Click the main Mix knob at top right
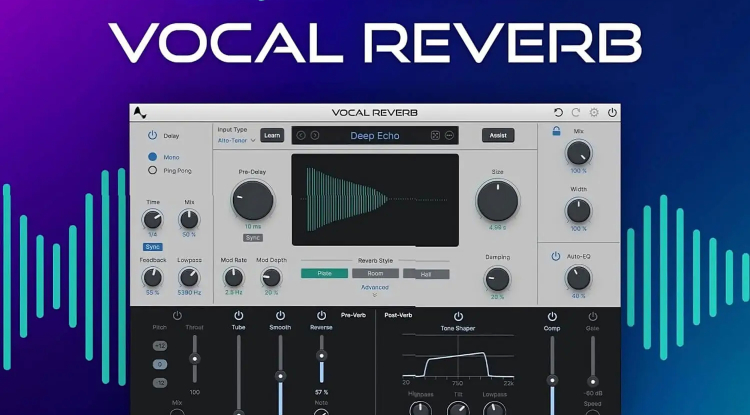 pos(579,153)
